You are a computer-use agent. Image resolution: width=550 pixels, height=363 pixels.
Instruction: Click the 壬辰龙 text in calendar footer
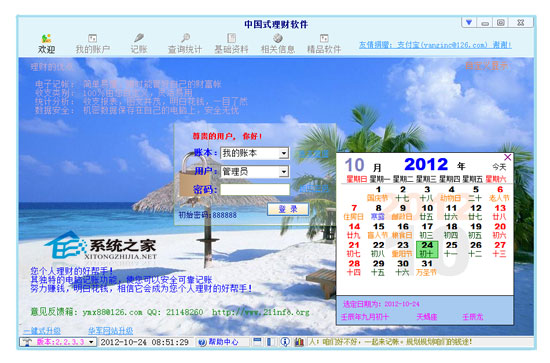click(x=472, y=317)
